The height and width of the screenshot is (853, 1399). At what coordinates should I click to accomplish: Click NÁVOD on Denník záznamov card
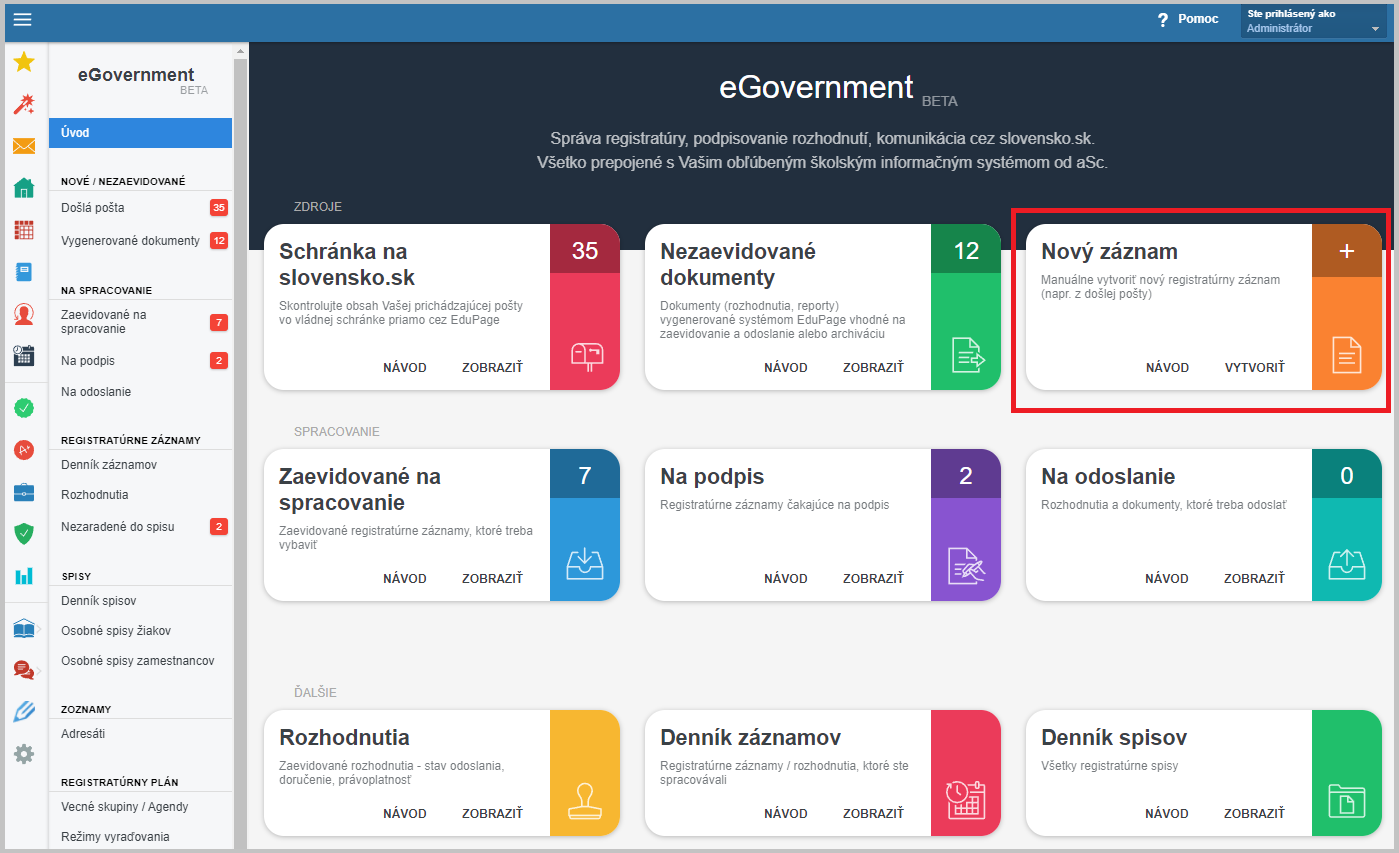pos(786,814)
